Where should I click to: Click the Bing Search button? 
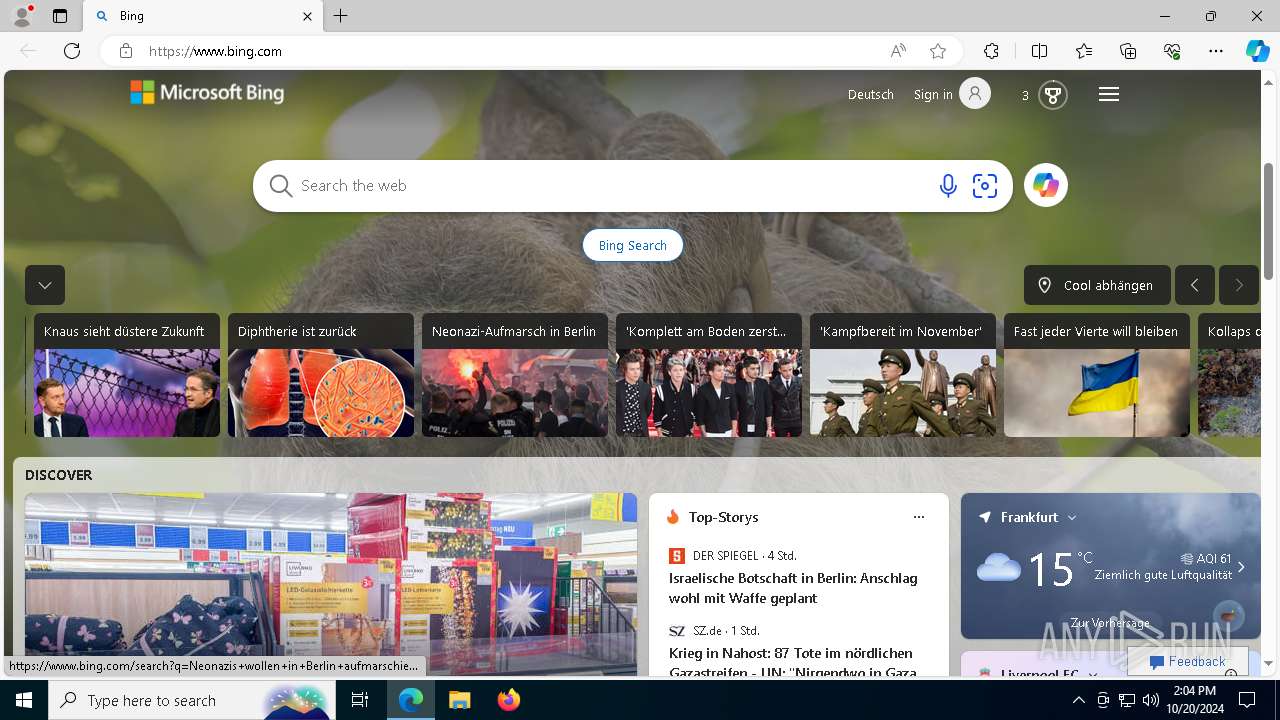(633, 245)
